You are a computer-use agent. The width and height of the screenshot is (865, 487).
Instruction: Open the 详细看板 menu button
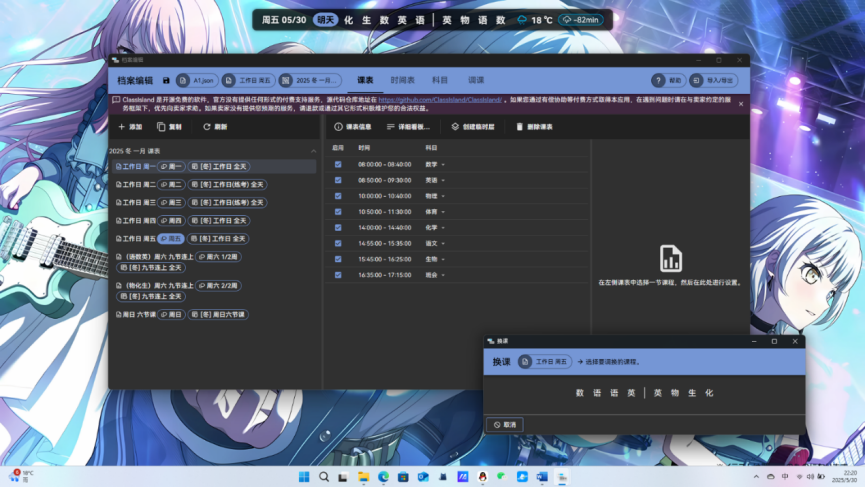pyautogui.click(x=408, y=127)
